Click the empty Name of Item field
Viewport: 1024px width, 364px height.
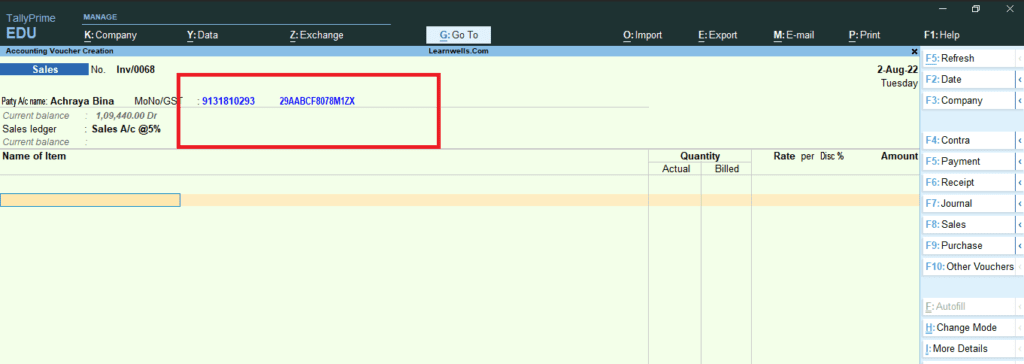click(90, 200)
